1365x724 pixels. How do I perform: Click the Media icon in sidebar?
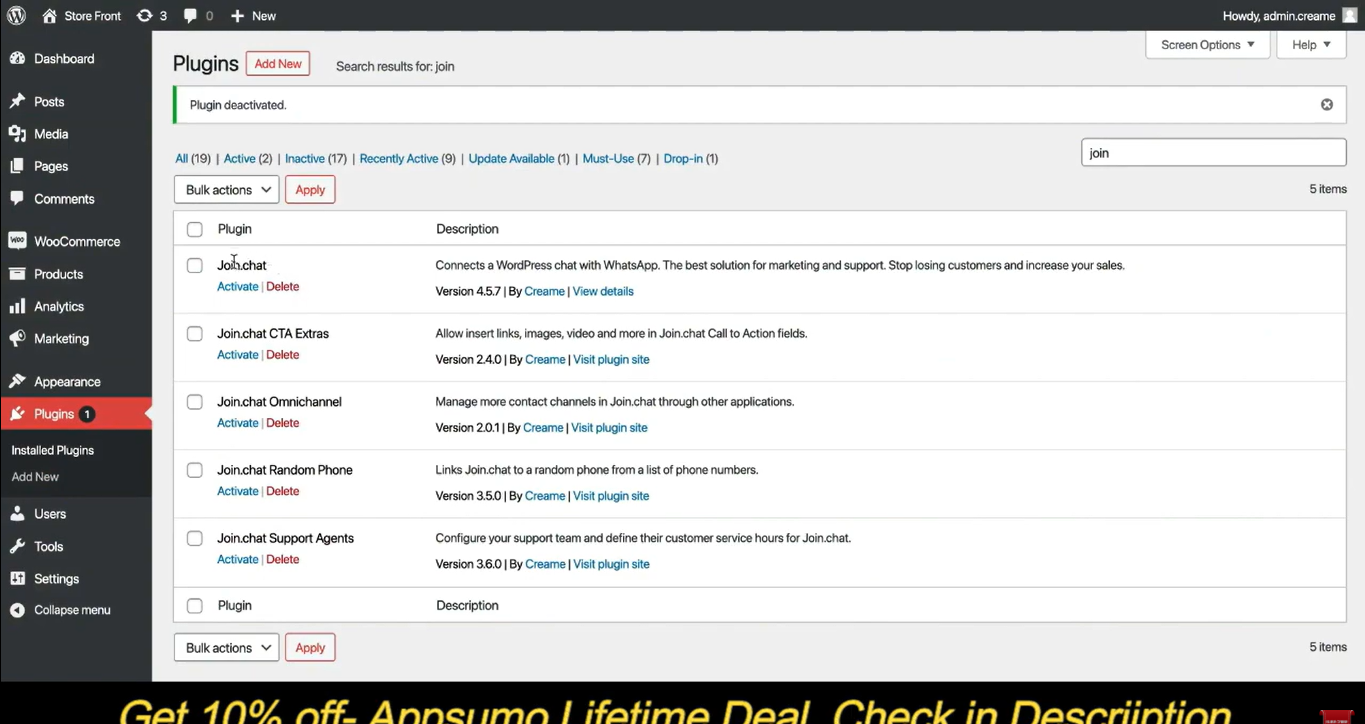(17, 134)
